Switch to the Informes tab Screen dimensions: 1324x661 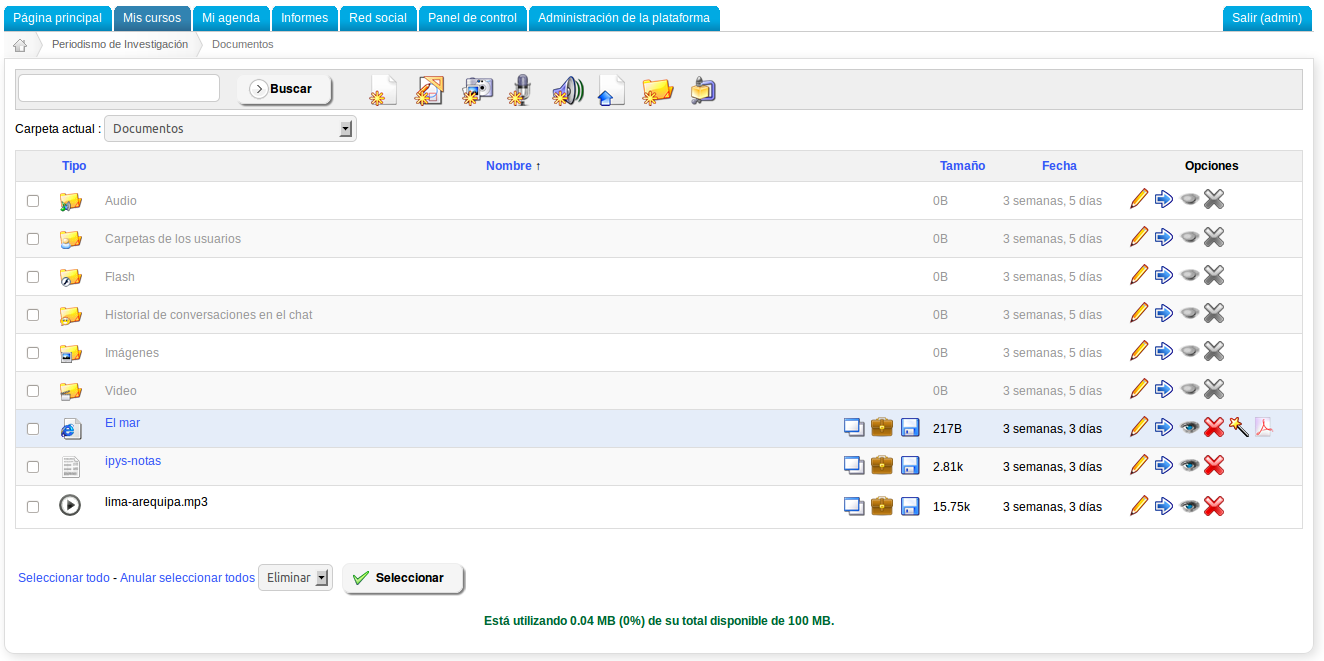pos(304,18)
